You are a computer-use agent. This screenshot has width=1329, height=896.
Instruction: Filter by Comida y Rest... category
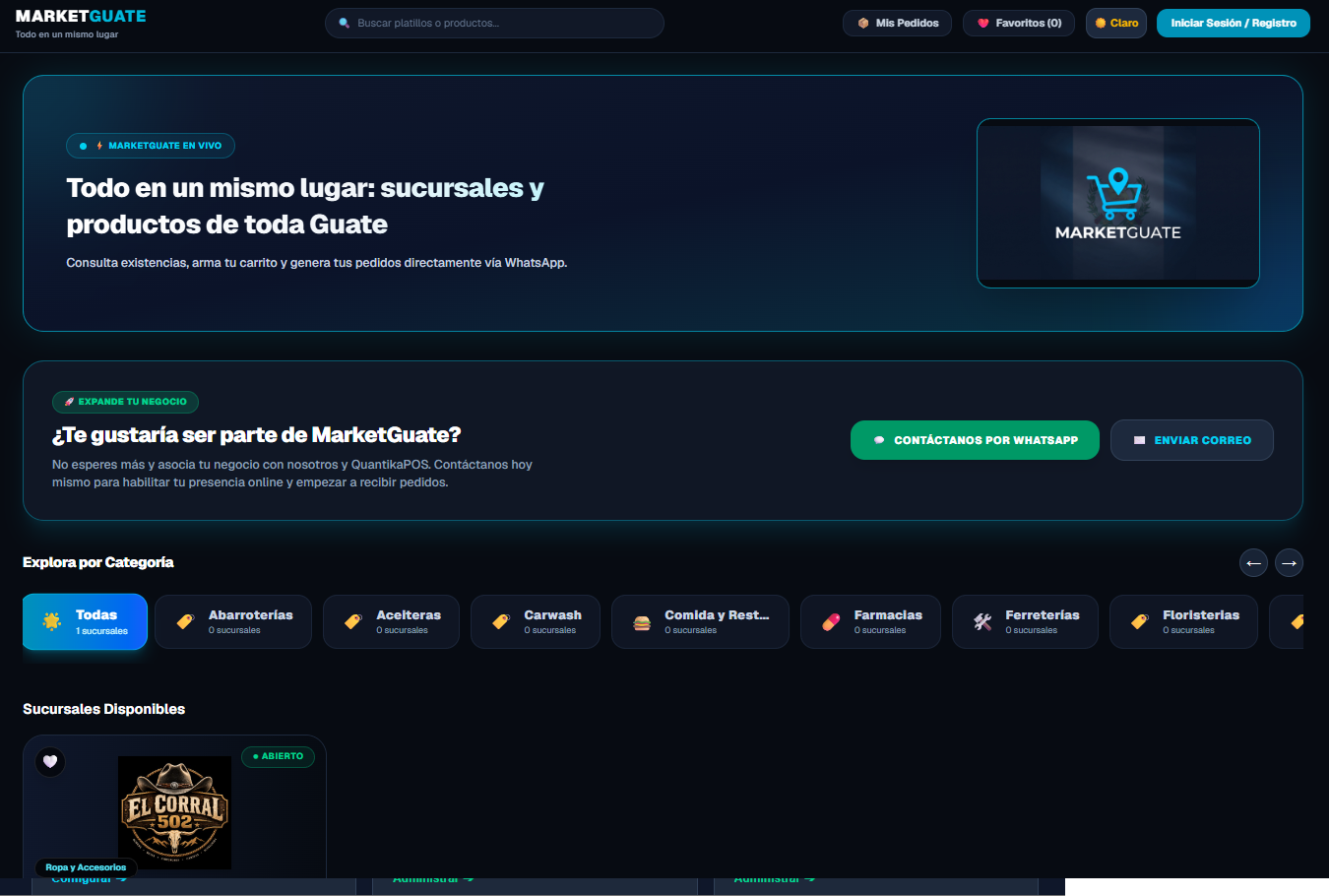[x=700, y=621]
